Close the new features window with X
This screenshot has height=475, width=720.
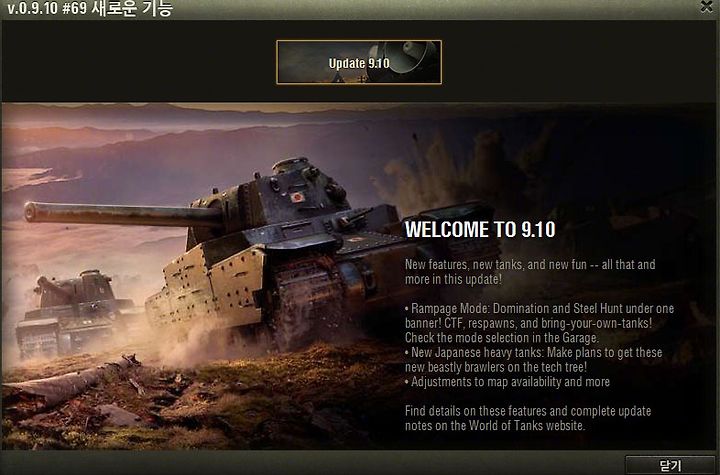tap(707, 6)
